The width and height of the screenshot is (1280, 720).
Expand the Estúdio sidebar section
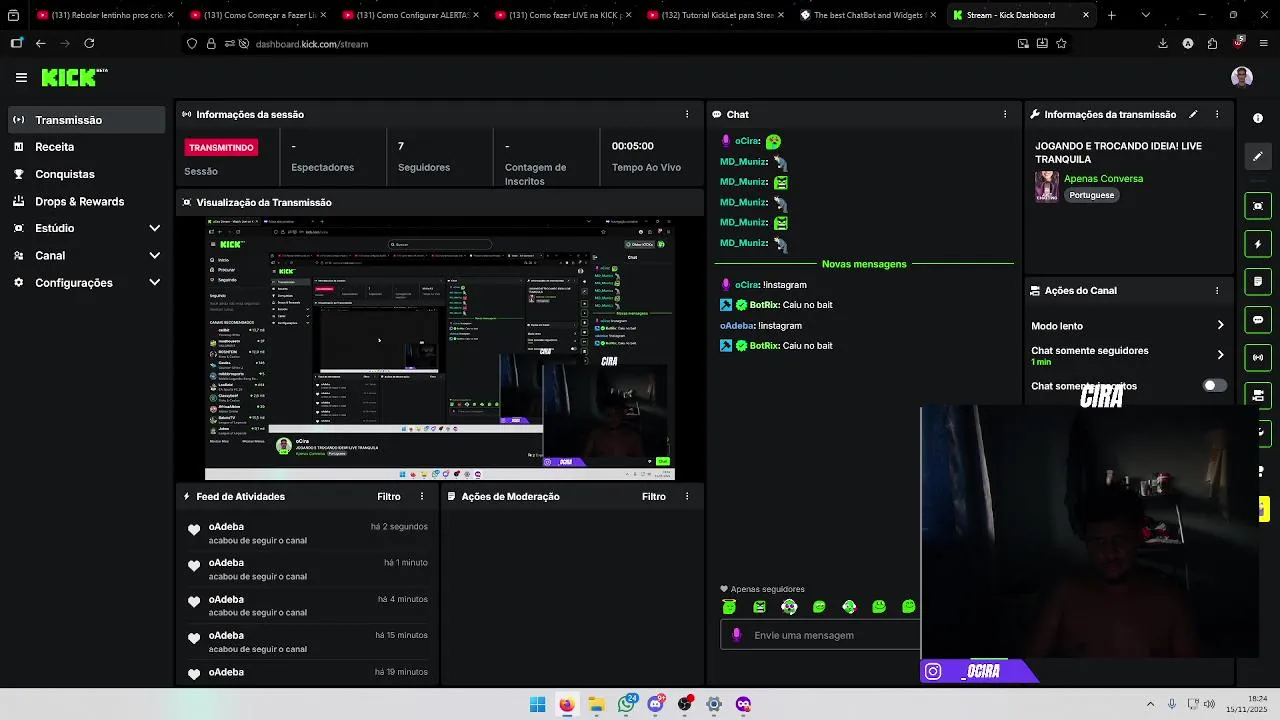pyautogui.click(x=155, y=228)
